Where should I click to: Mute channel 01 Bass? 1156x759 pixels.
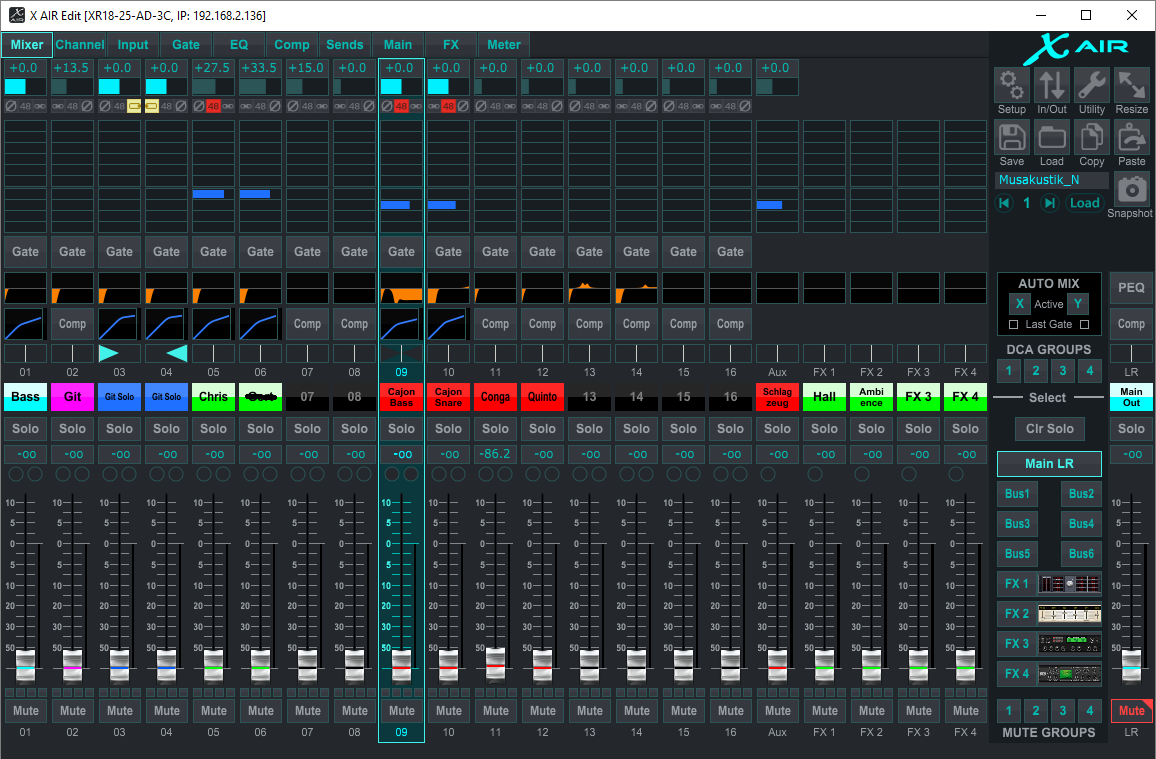(25, 710)
